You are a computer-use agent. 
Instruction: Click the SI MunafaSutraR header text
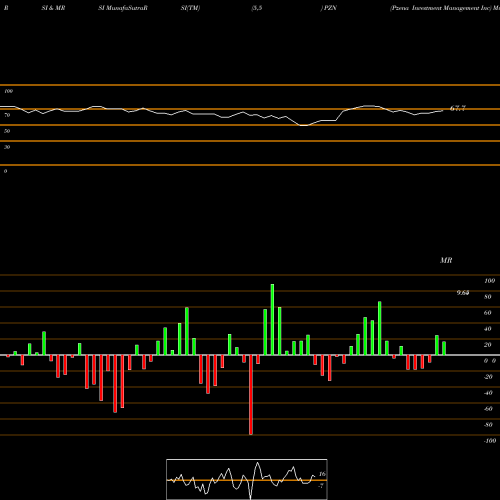coord(123,8)
